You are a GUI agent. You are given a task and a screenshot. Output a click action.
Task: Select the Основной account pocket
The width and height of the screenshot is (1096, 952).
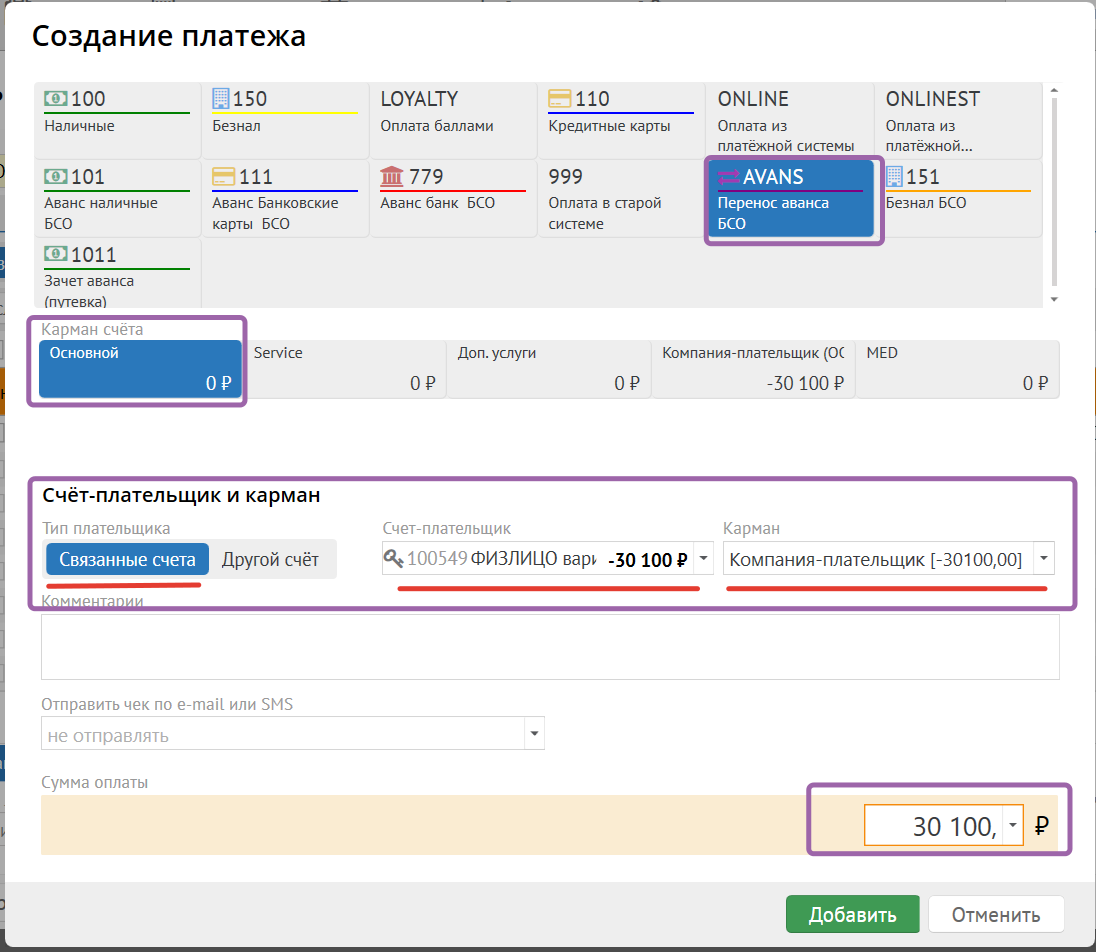click(140, 368)
